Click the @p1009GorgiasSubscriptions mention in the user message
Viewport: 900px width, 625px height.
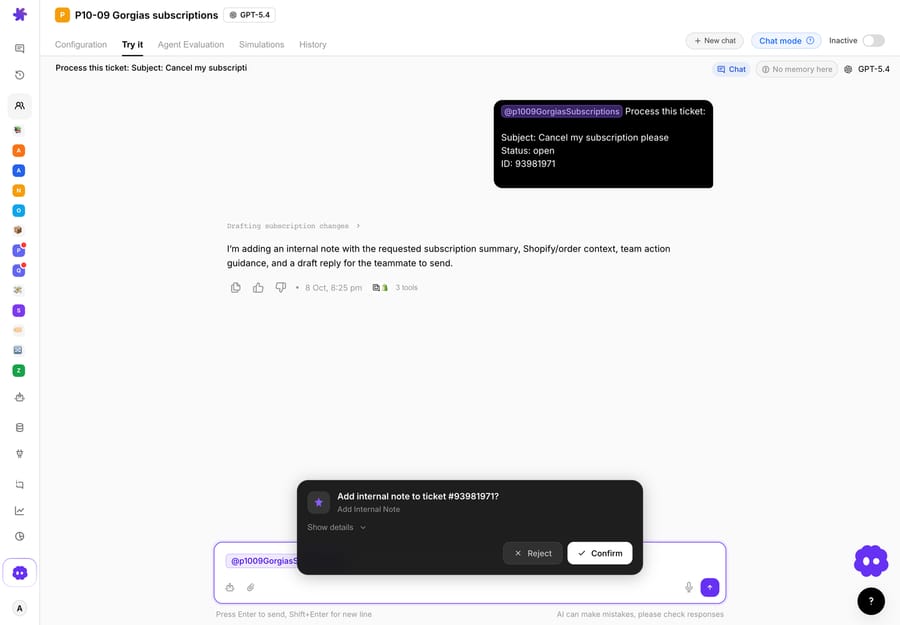pyautogui.click(x=562, y=111)
